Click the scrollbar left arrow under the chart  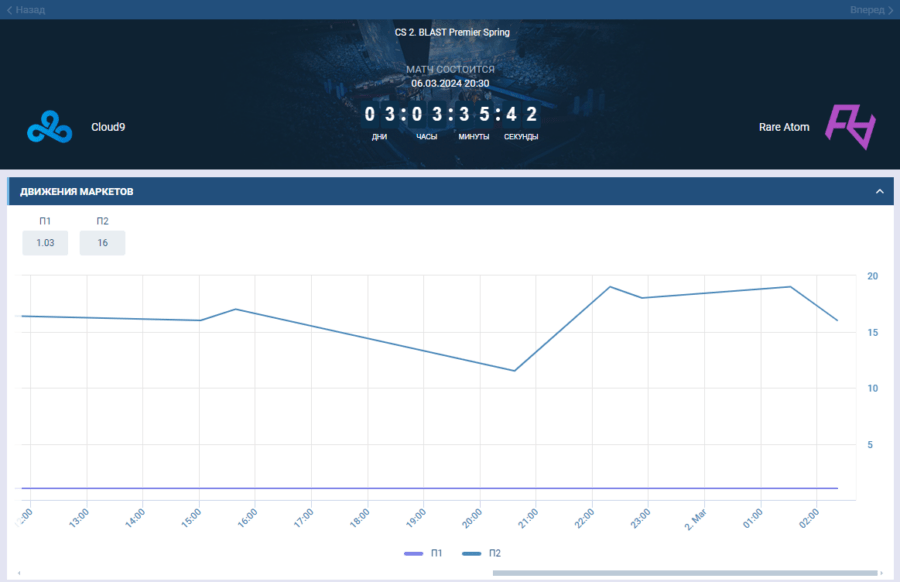pyautogui.click(x=19, y=573)
